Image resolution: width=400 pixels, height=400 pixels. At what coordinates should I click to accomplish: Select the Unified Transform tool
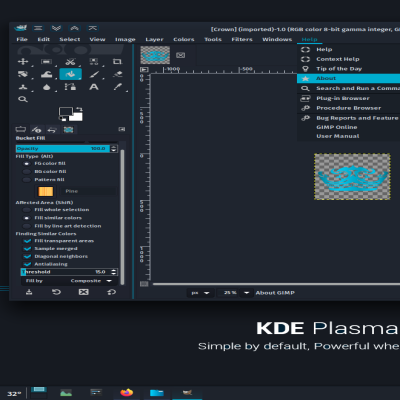23,74
